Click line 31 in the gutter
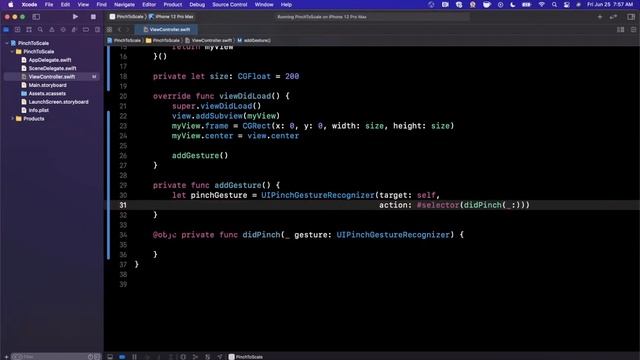 click(x=123, y=205)
